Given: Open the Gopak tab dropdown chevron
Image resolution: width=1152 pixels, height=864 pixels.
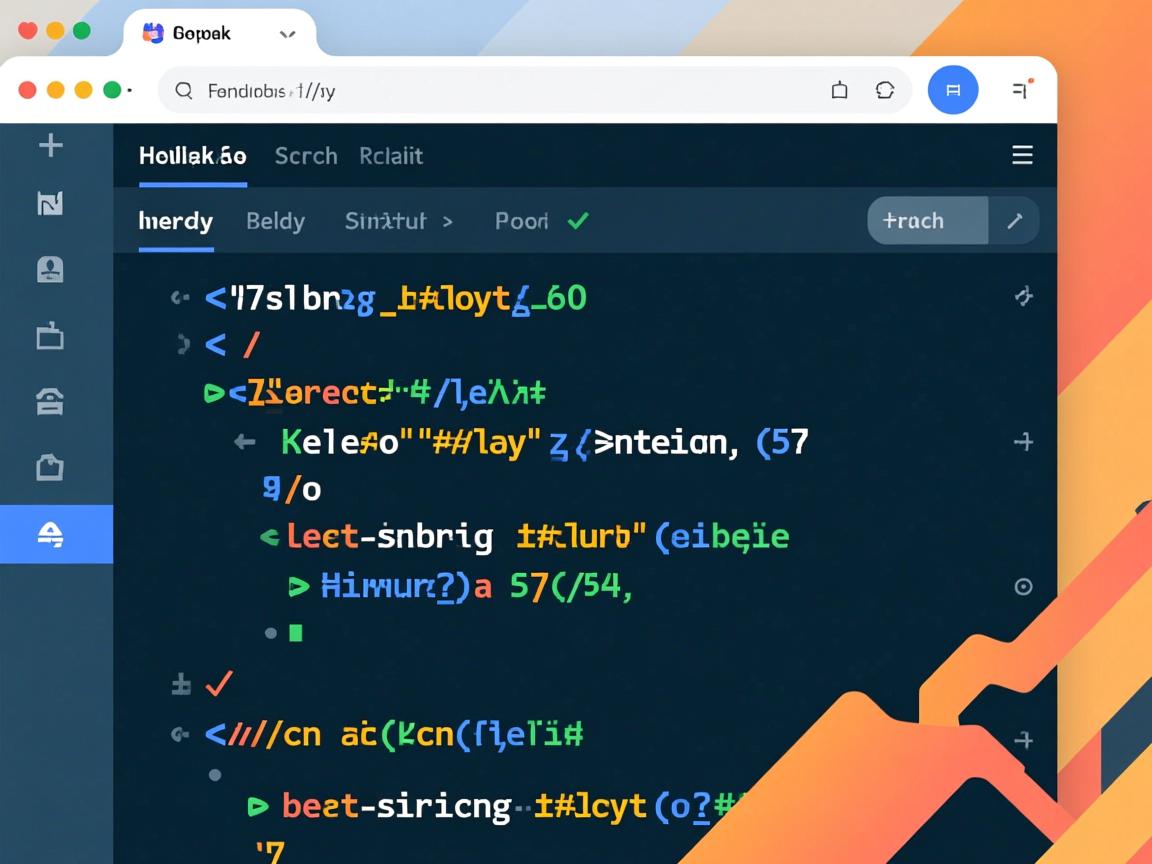Looking at the screenshot, I should [288, 34].
